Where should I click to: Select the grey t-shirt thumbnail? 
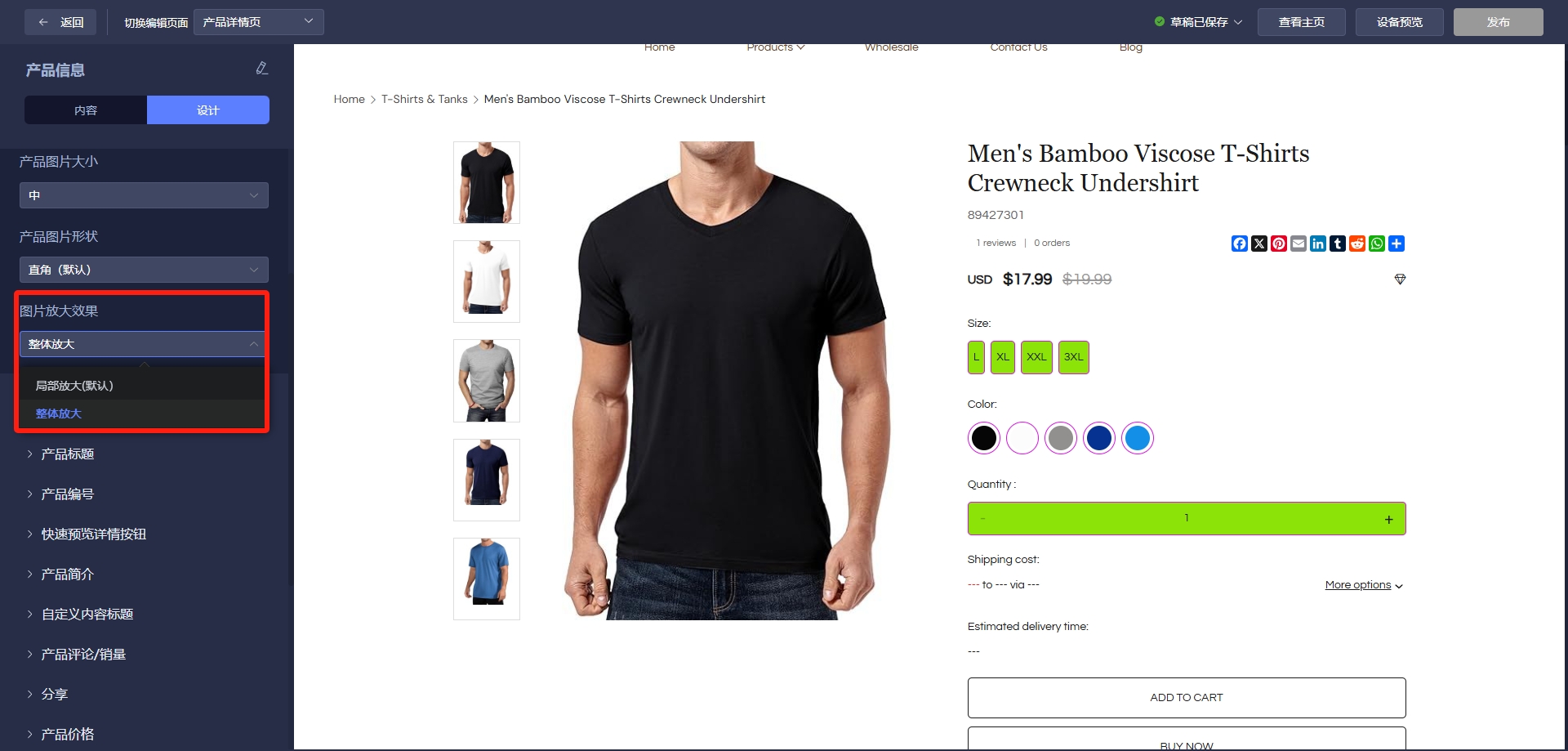487,381
